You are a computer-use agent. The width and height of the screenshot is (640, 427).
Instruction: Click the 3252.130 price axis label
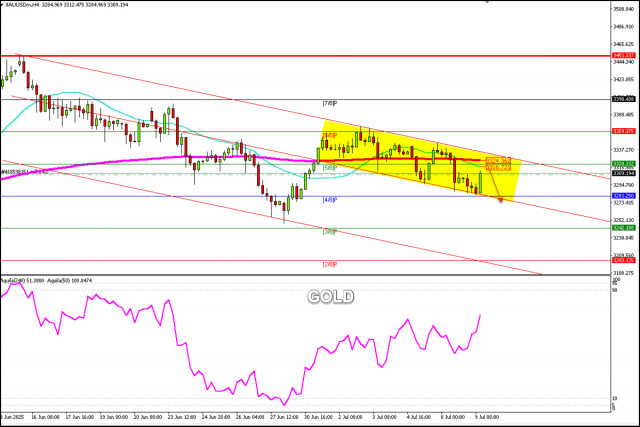(624, 220)
